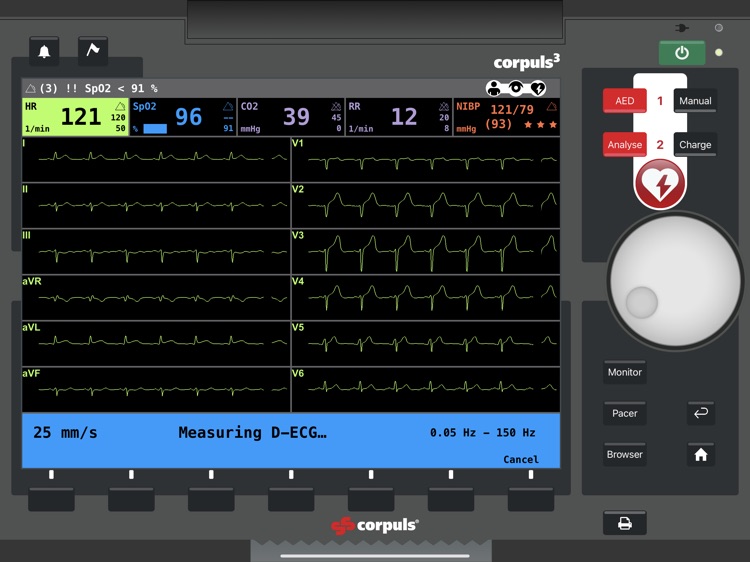Click the shock heart lightning button
The width and height of the screenshot is (750, 562).
[660, 184]
